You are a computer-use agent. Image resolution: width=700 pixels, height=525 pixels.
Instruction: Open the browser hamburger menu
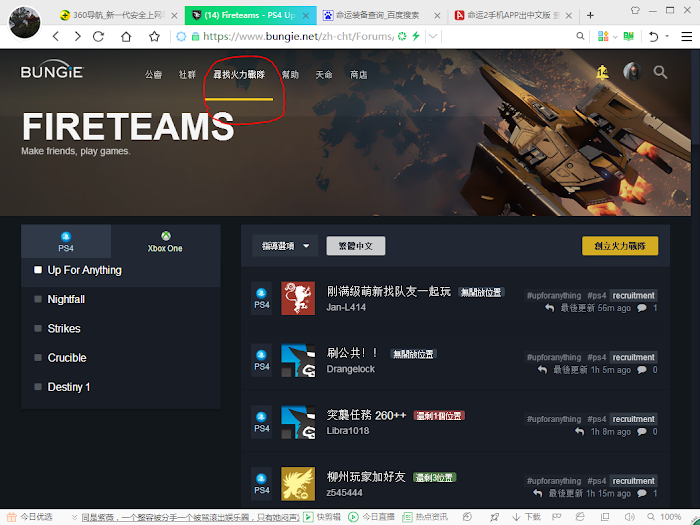point(687,37)
